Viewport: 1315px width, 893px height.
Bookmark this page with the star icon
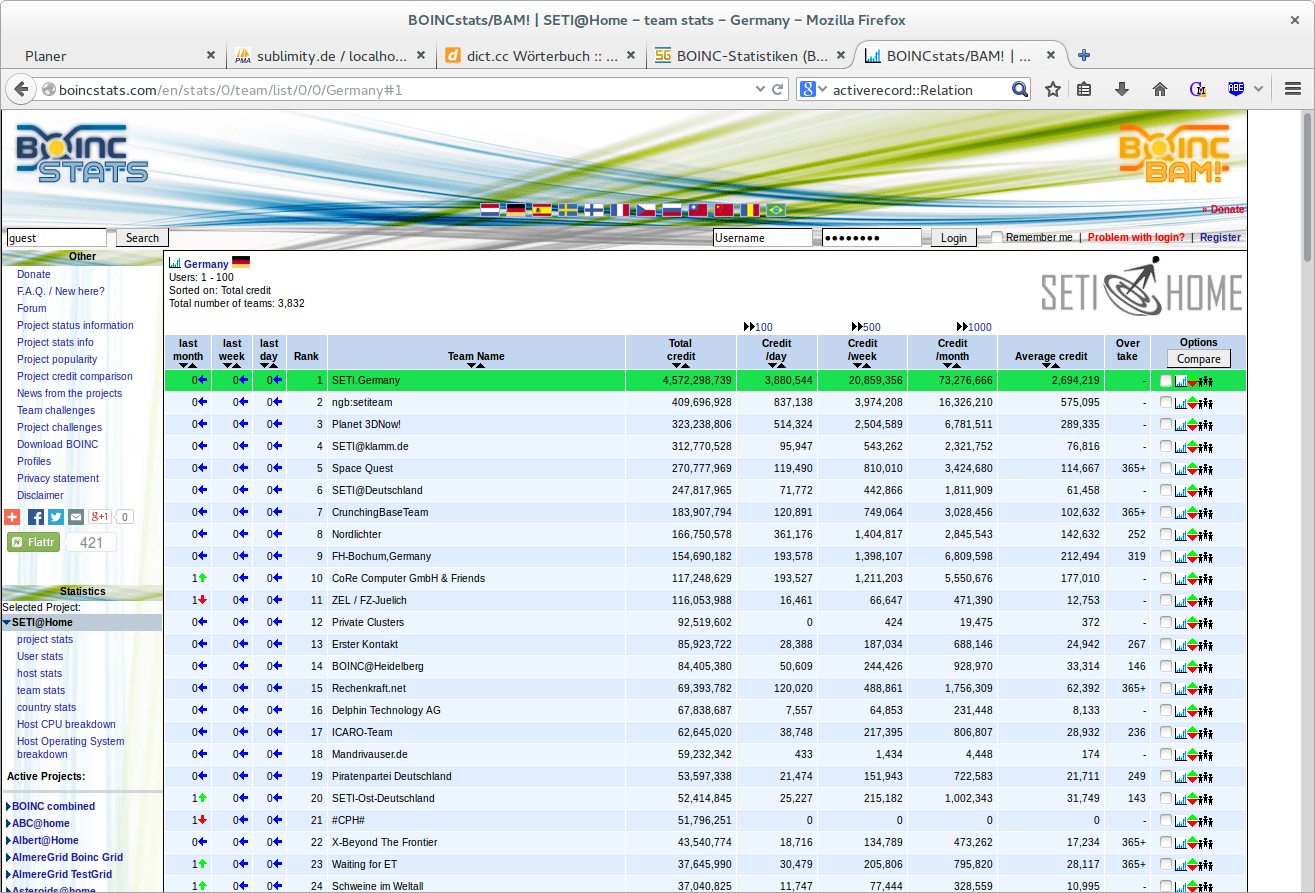1052,90
